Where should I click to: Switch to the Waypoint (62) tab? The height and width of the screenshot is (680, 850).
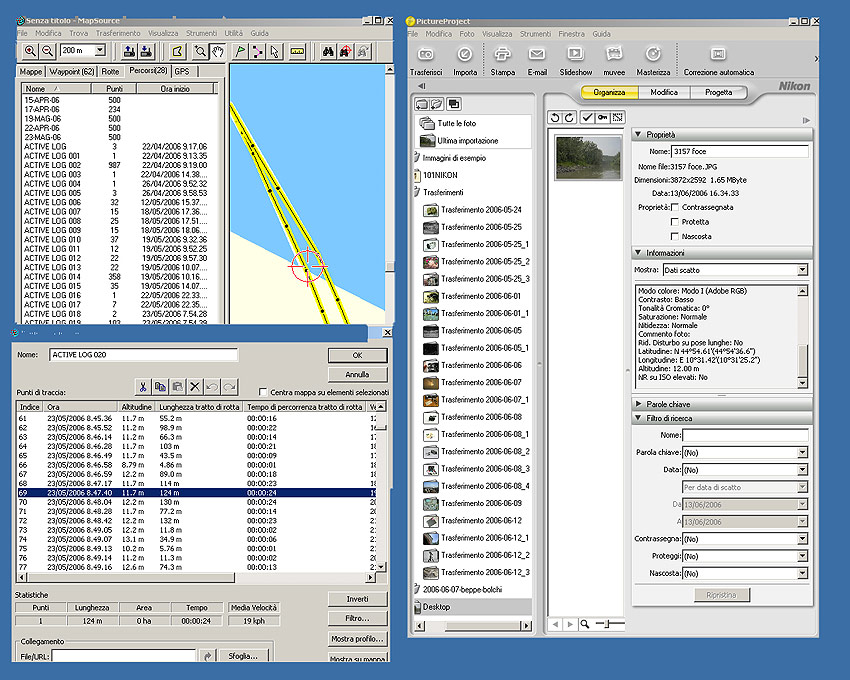[x=72, y=72]
